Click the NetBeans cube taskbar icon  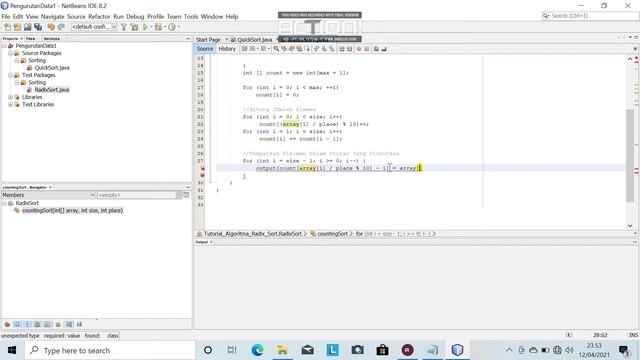(458, 350)
